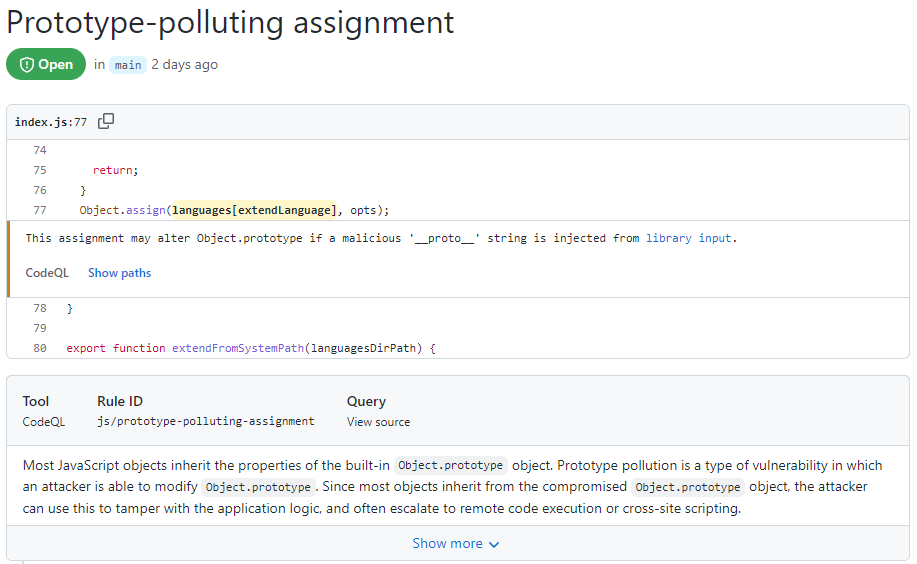Click the CodeQL value under Tool

tap(44, 422)
